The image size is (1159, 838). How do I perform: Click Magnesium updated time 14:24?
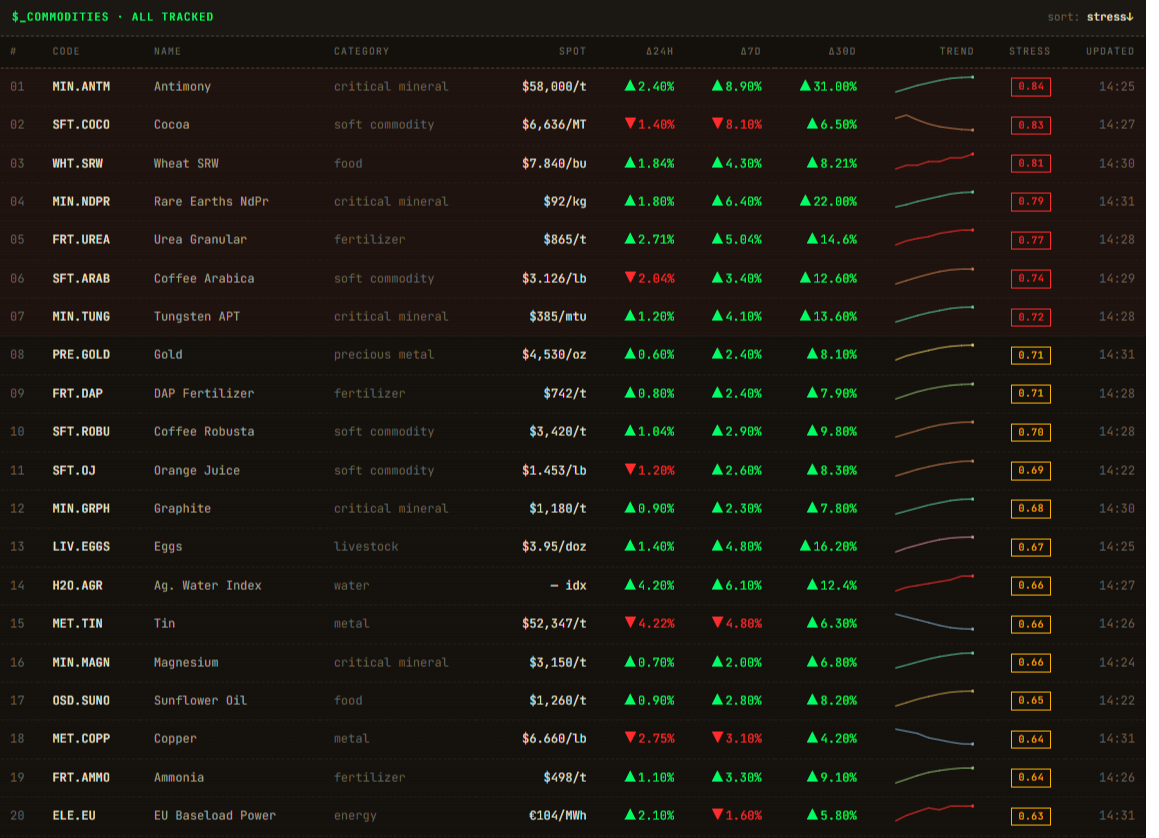pos(1116,662)
